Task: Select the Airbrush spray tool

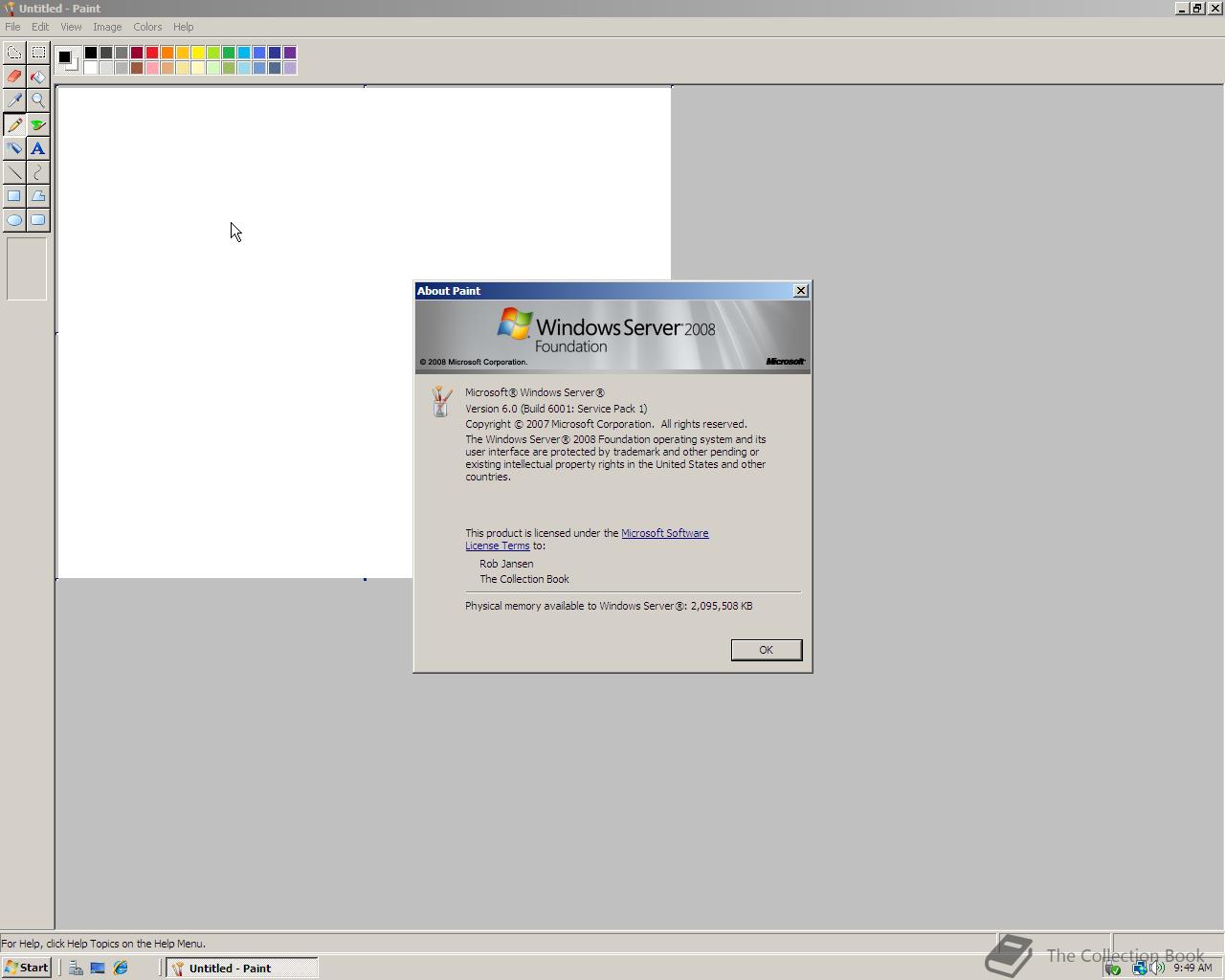Action: (14, 148)
